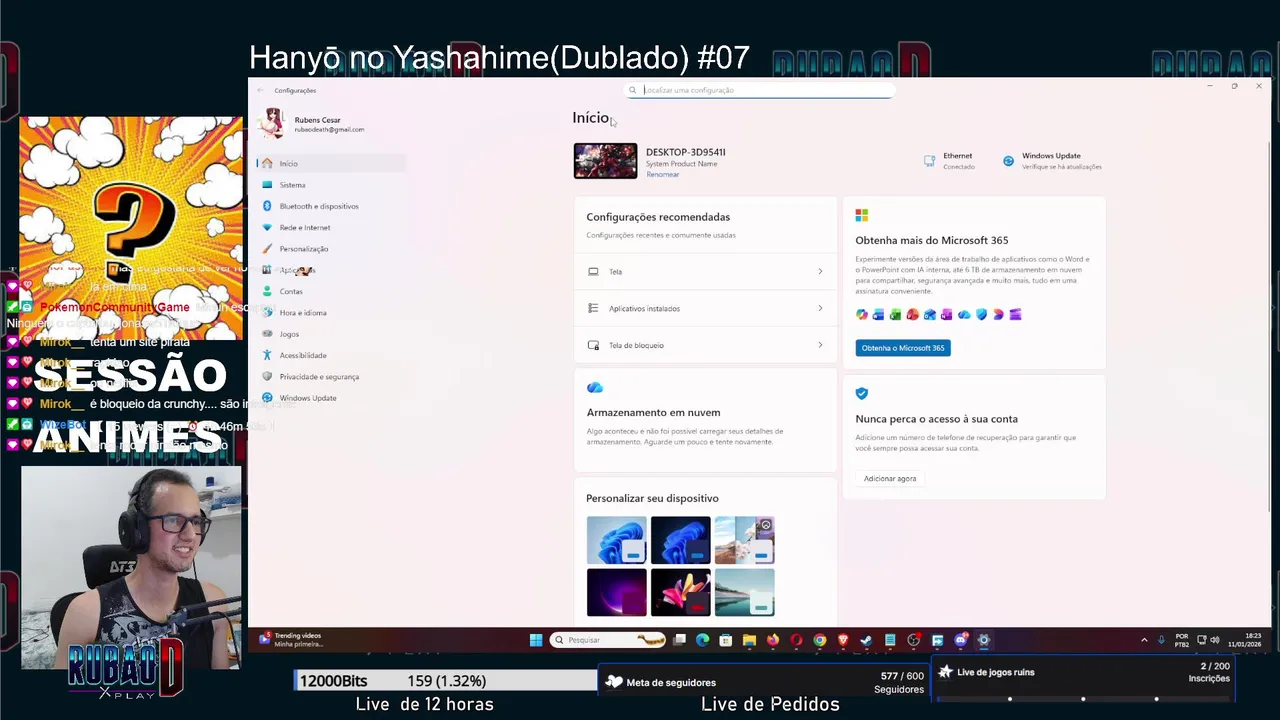Click the microphone tray icon

[1161, 640]
